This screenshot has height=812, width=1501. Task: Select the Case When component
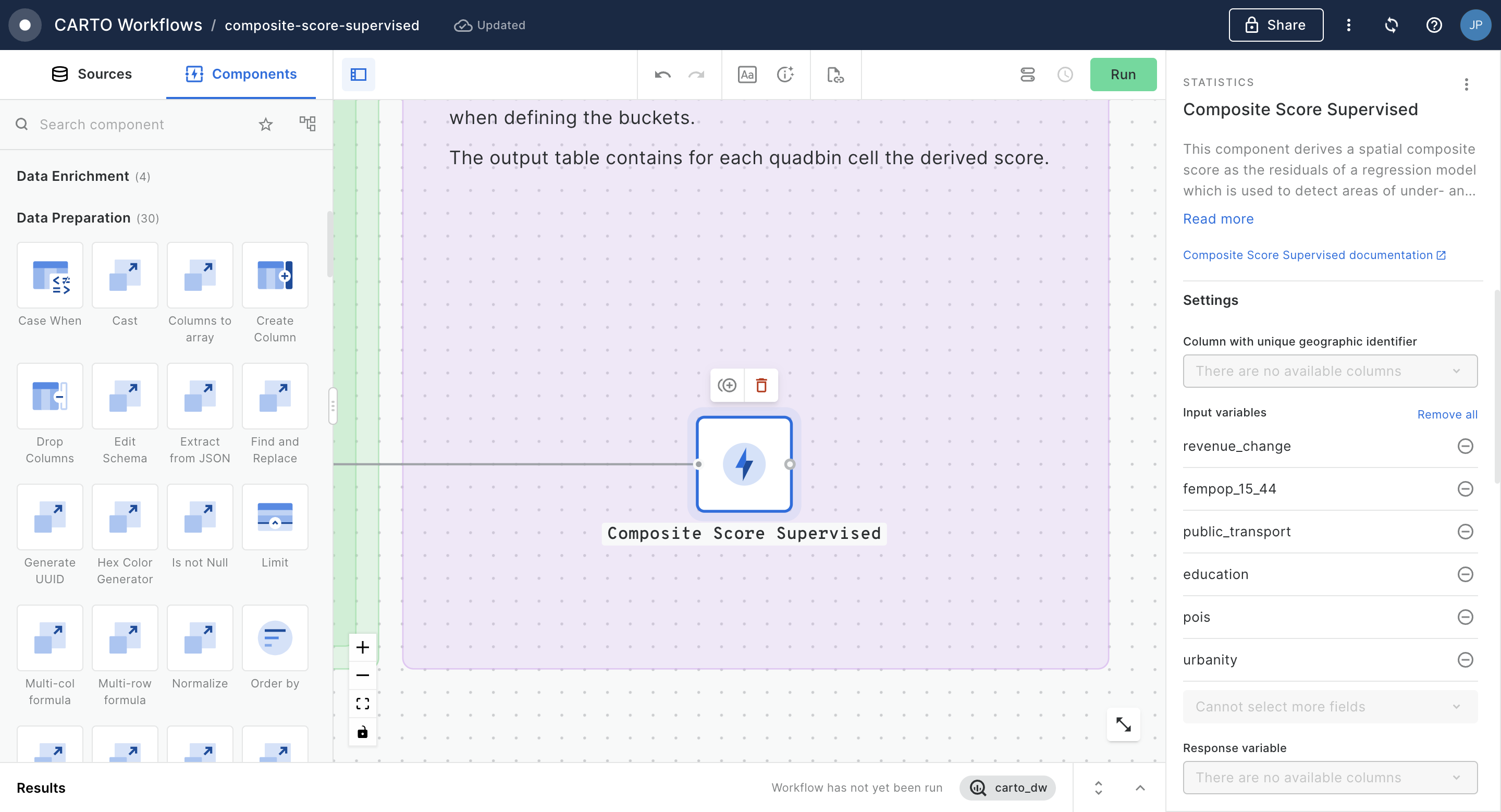click(50, 276)
